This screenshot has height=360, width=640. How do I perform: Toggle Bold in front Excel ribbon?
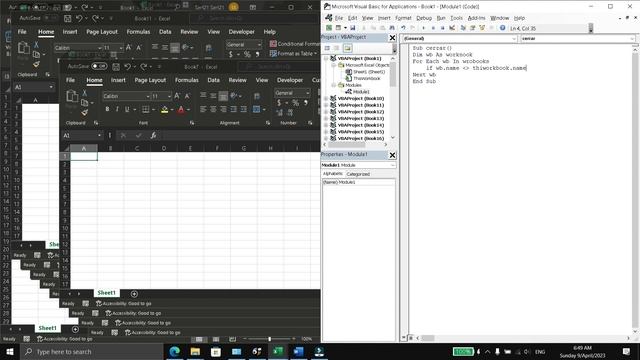click(107, 109)
